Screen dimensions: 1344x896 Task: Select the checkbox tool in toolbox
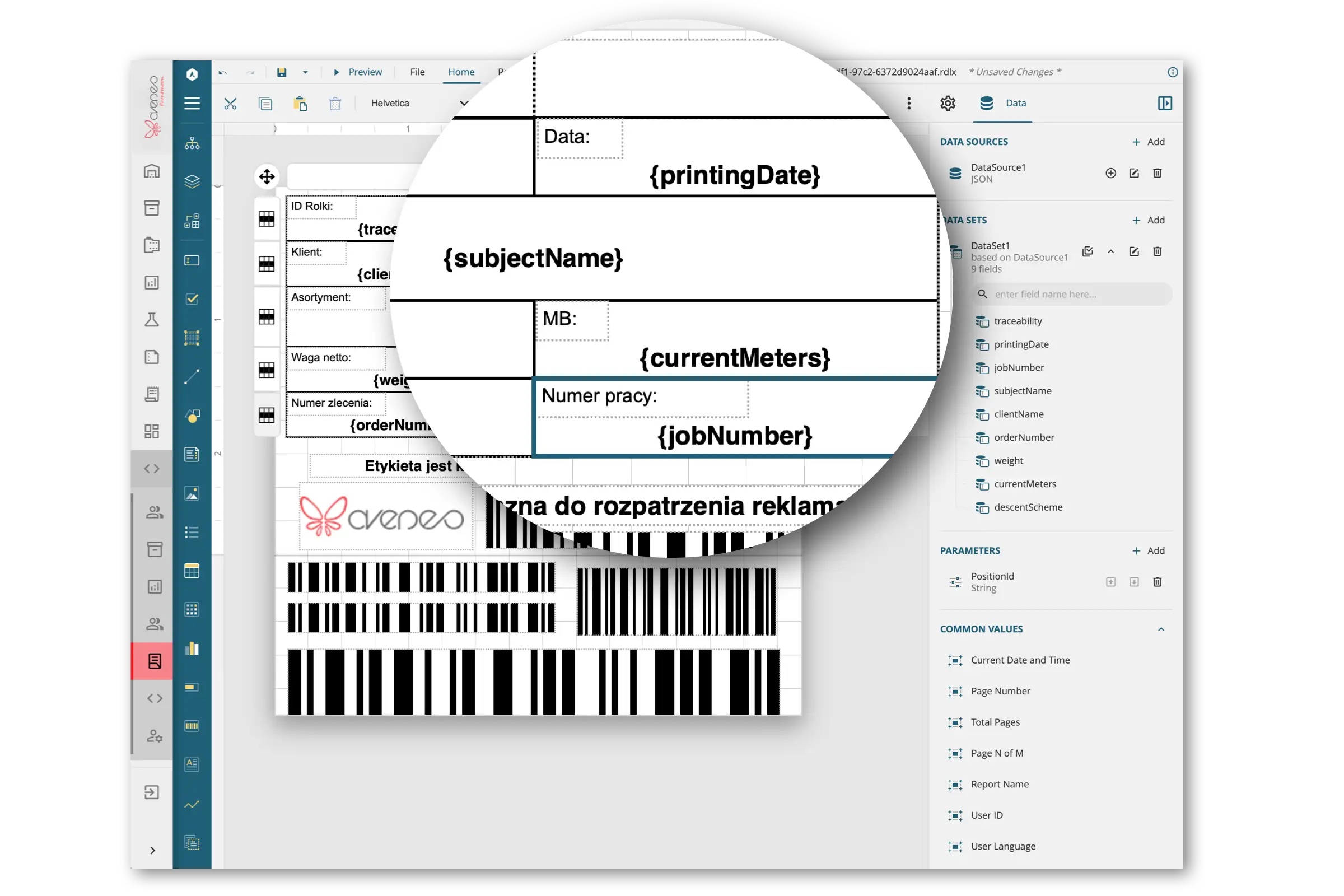(192, 299)
